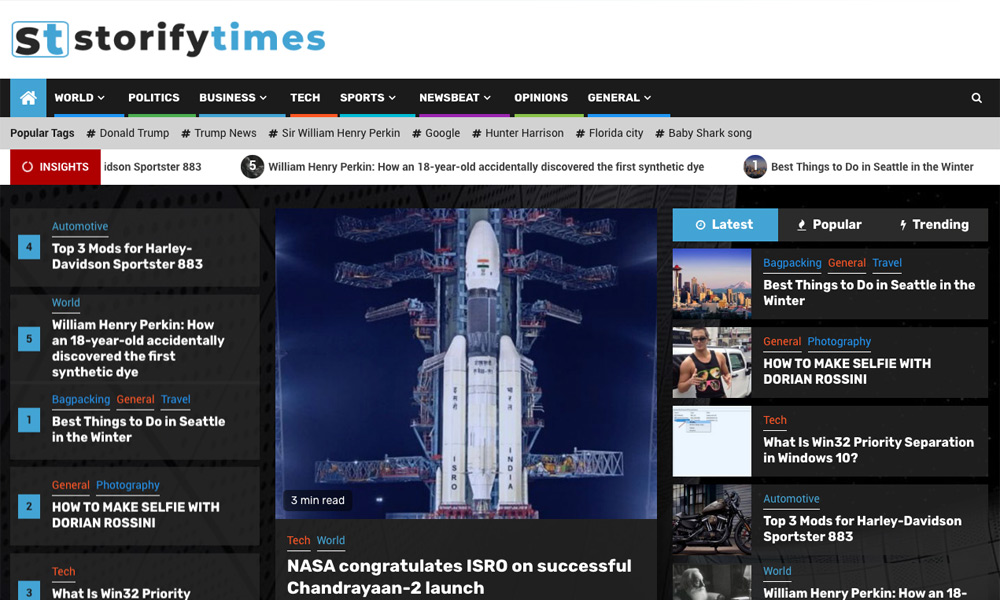This screenshot has width=1000, height=600.
Task: Click the StorifyTimes logo
Action: (x=168, y=40)
